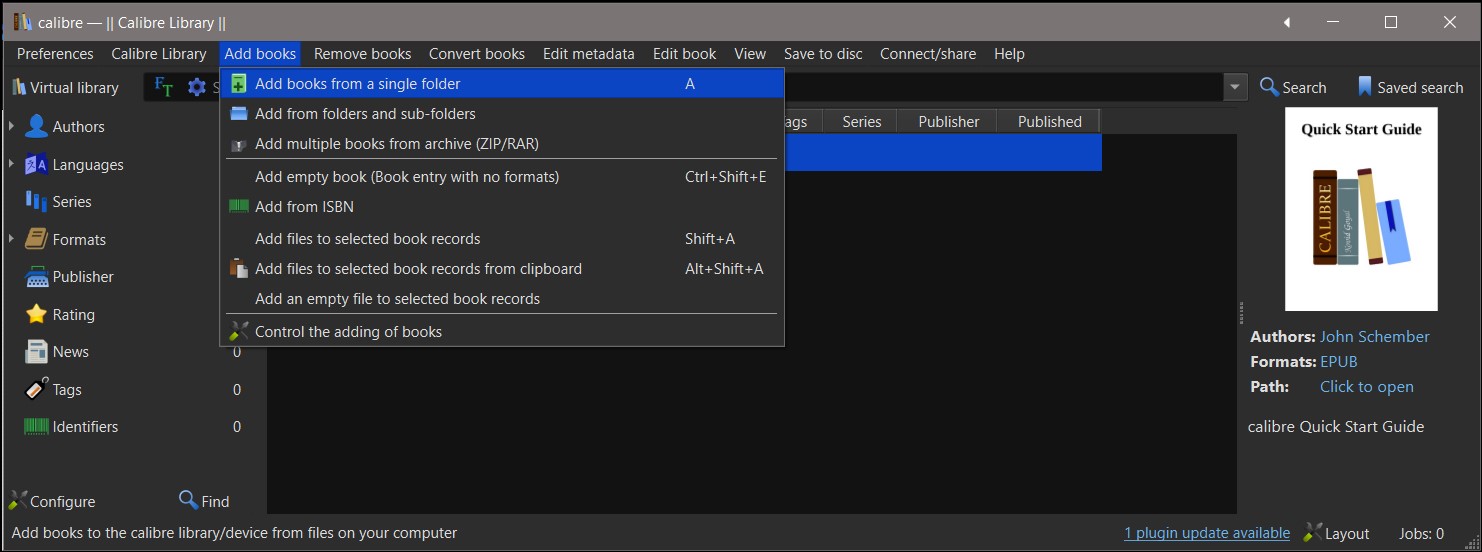Image resolution: width=1482 pixels, height=552 pixels.
Task: Open the search history dropdown arrow
Action: (x=1236, y=87)
